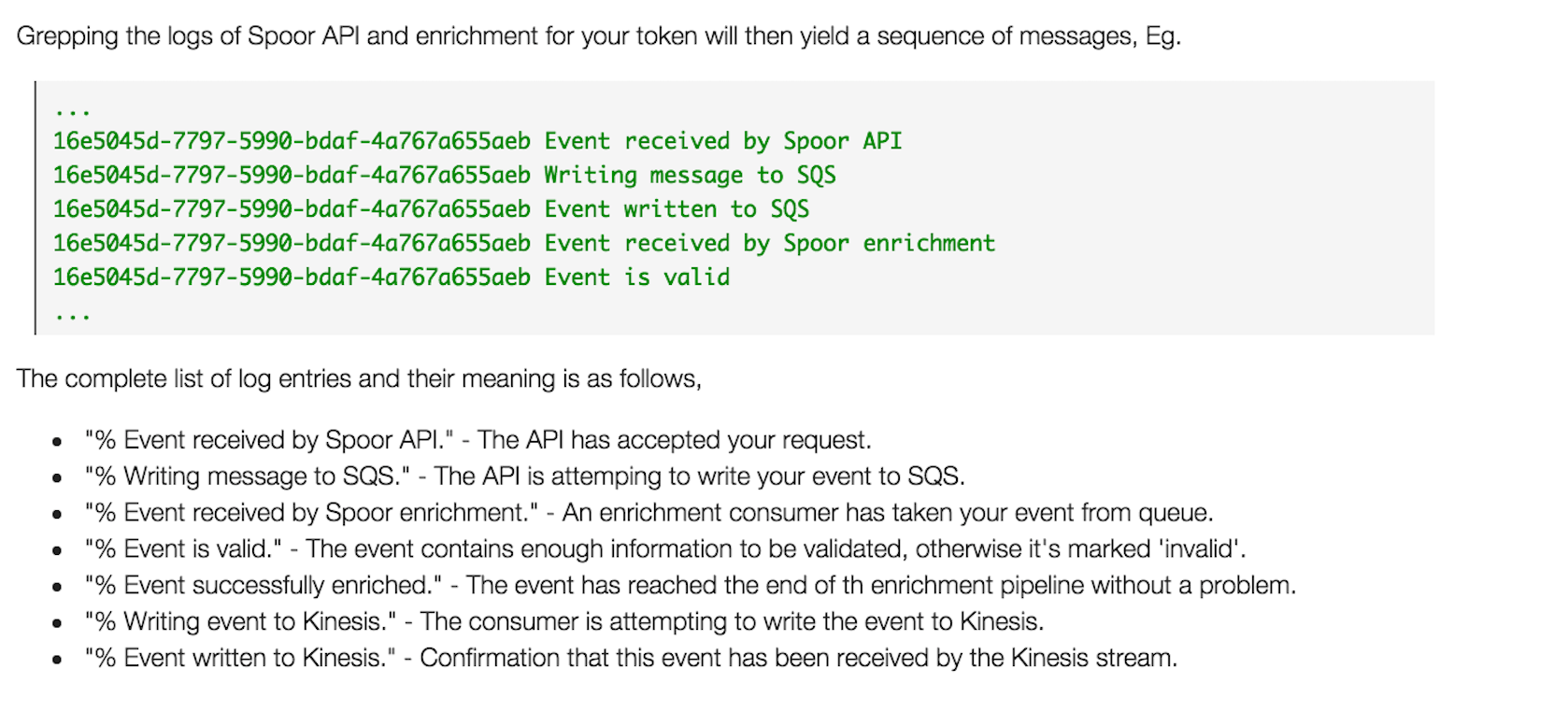Select the 'Event is valid' code line
Viewport: 1568px width, 712px height.
[392, 278]
